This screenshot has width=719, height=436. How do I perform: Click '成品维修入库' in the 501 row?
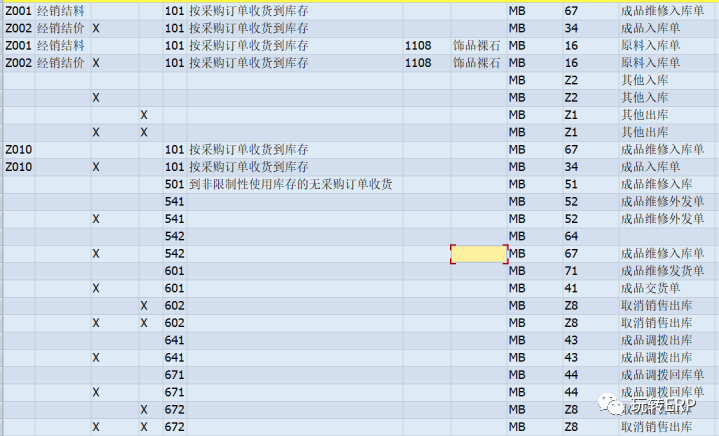(656, 184)
